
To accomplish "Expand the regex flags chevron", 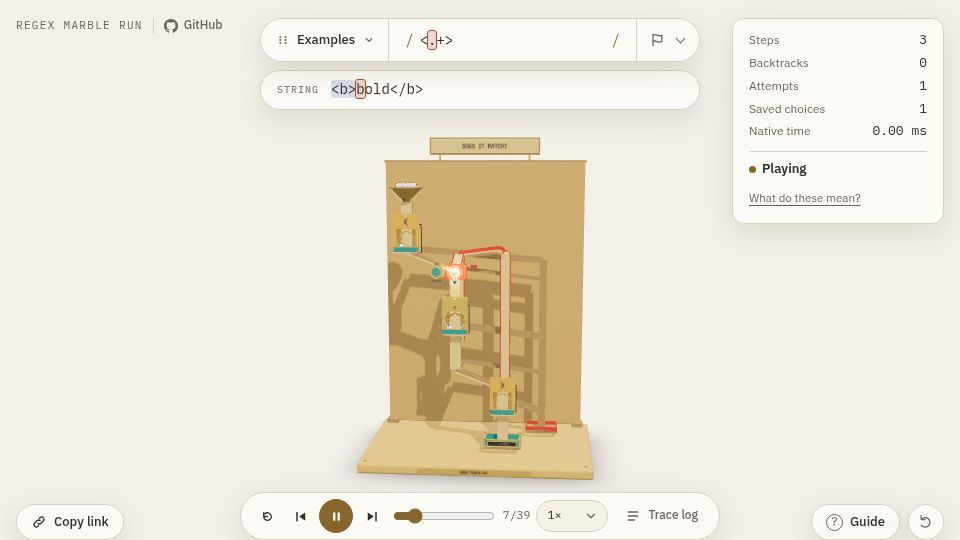I will tap(680, 40).
